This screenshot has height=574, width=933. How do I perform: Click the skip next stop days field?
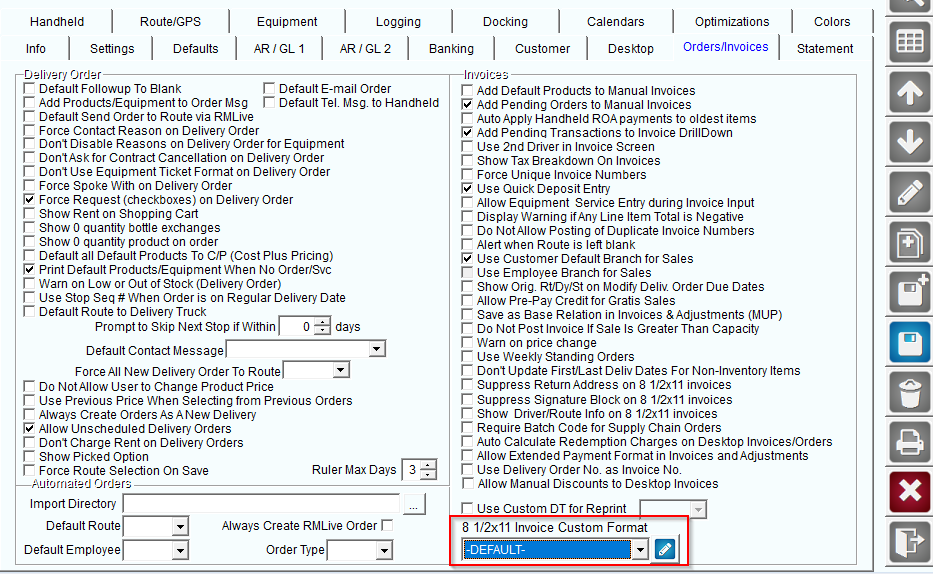298,327
